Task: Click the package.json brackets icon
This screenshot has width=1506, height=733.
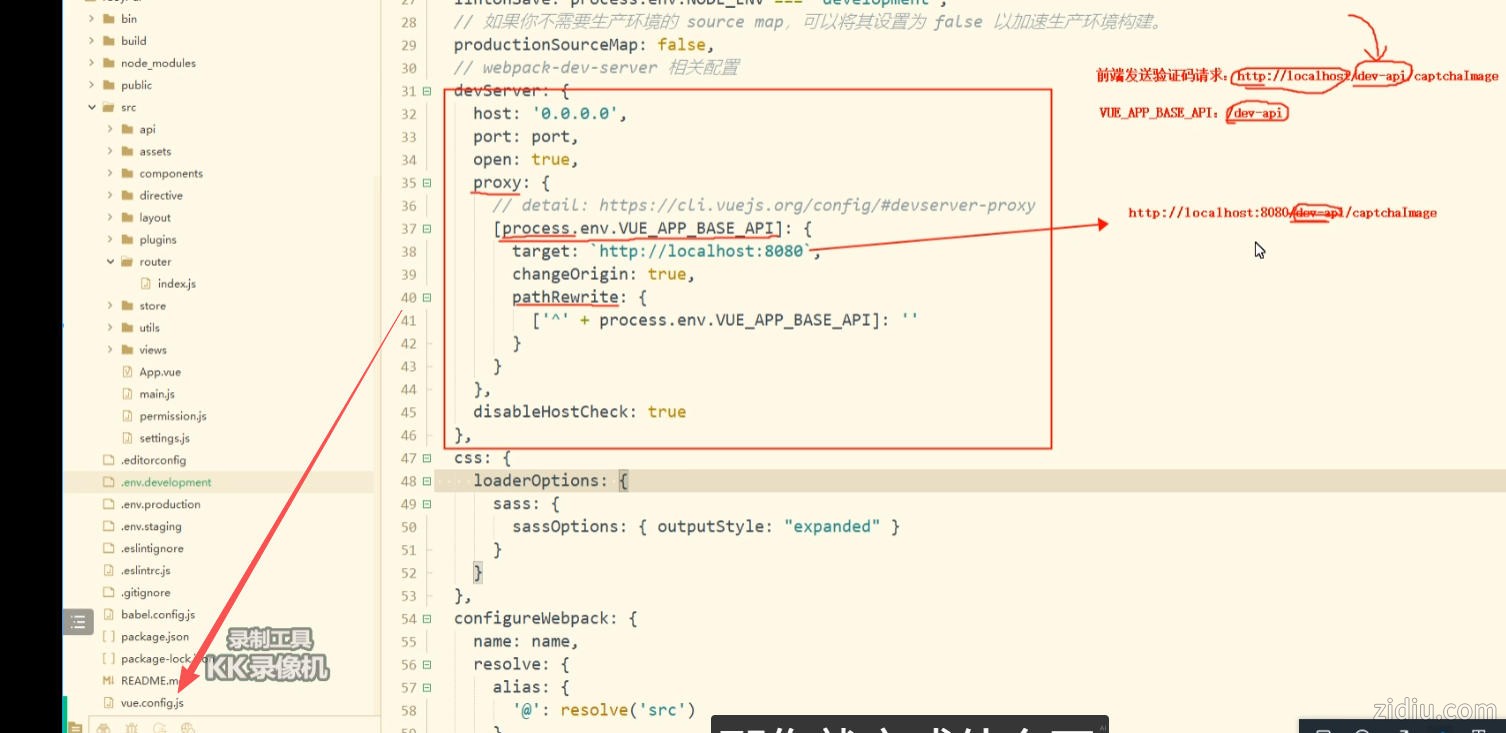Action: coord(109,637)
